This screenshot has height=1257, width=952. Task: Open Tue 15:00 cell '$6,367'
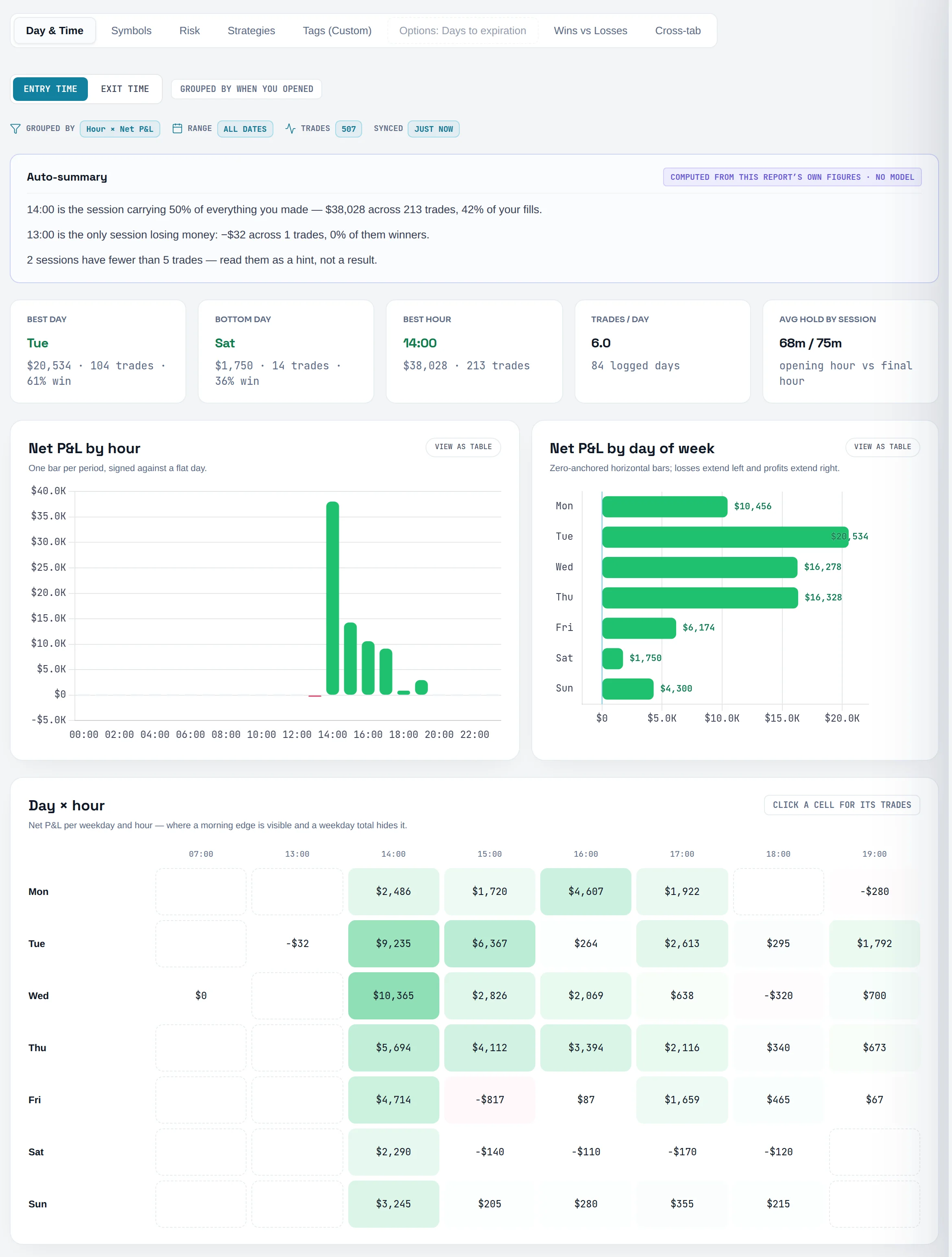click(489, 944)
